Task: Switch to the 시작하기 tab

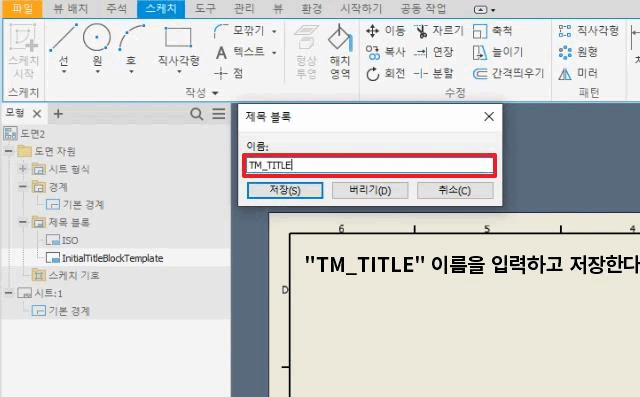Action: pos(361,9)
